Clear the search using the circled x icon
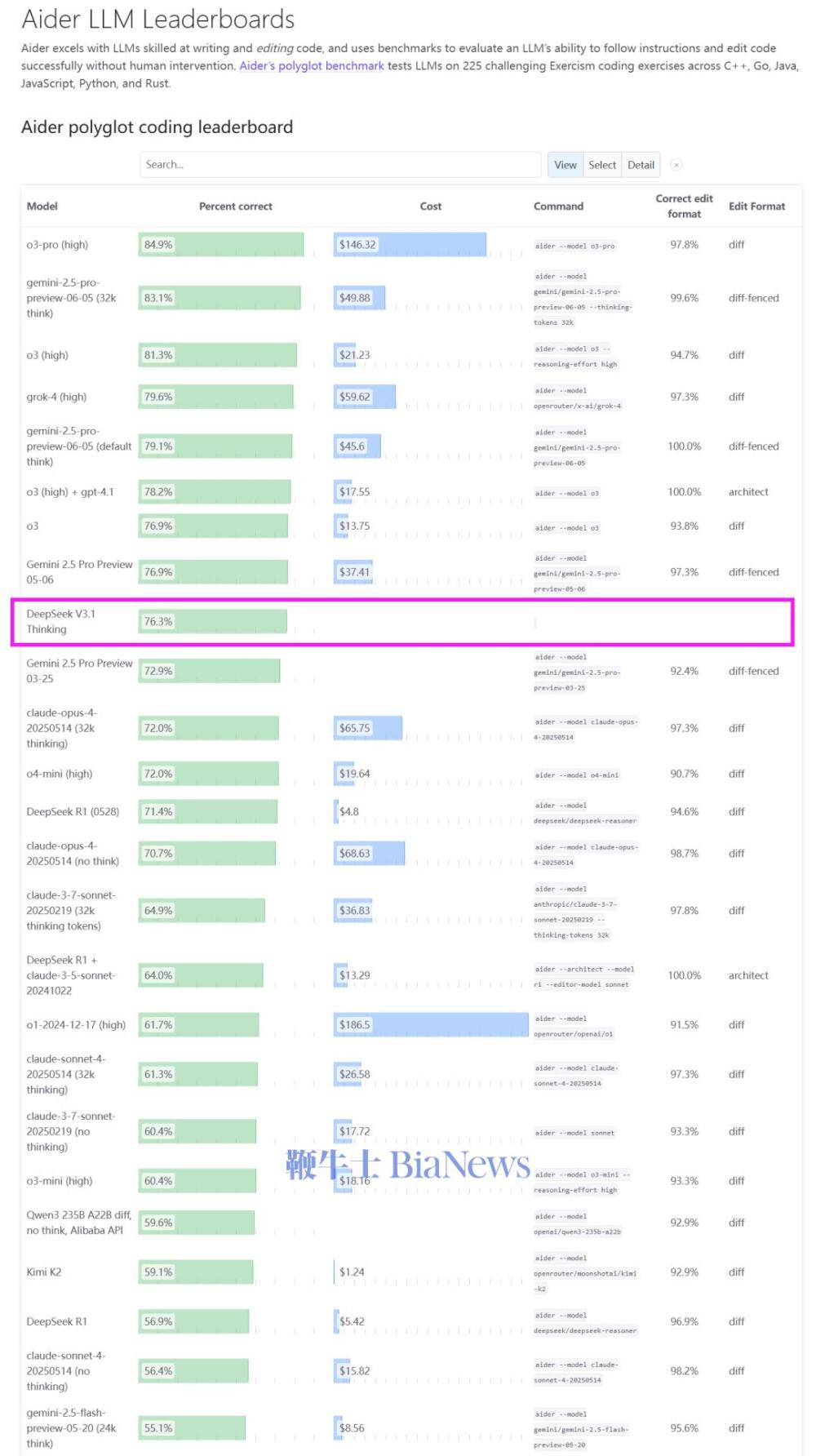The height and width of the screenshot is (1456, 816). [x=676, y=165]
